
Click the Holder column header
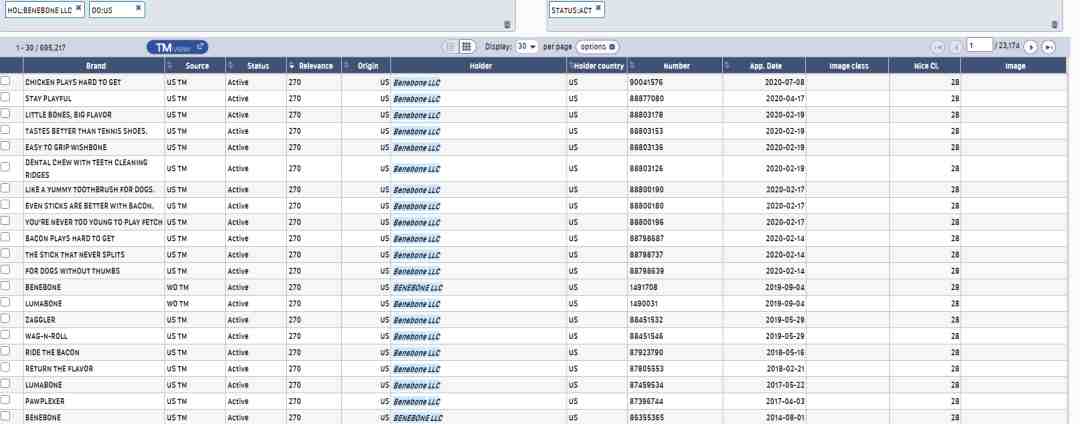pos(480,66)
